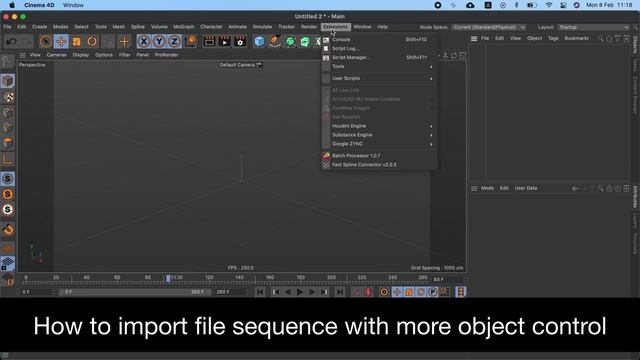The width and height of the screenshot is (640, 360).
Task: Go to end of timeline
Action: 340,292
